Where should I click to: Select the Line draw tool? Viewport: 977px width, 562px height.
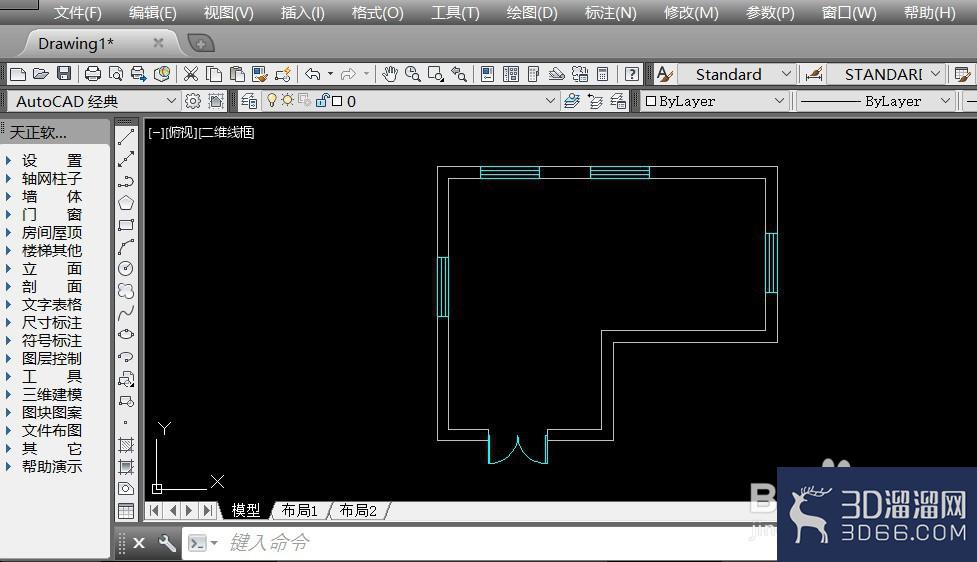click(126, 136)
